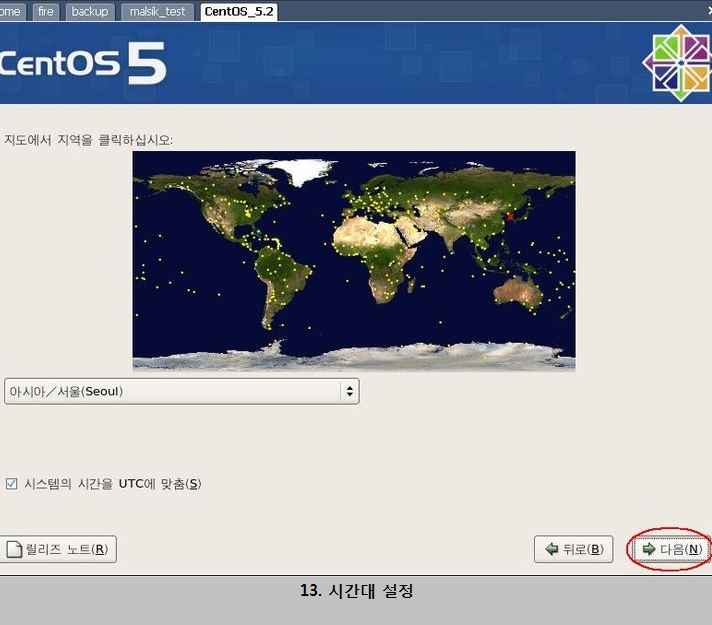Select the CentOS_5.2 tab
Viewport: 712px width, 625px height.
[x=239, y=12]
